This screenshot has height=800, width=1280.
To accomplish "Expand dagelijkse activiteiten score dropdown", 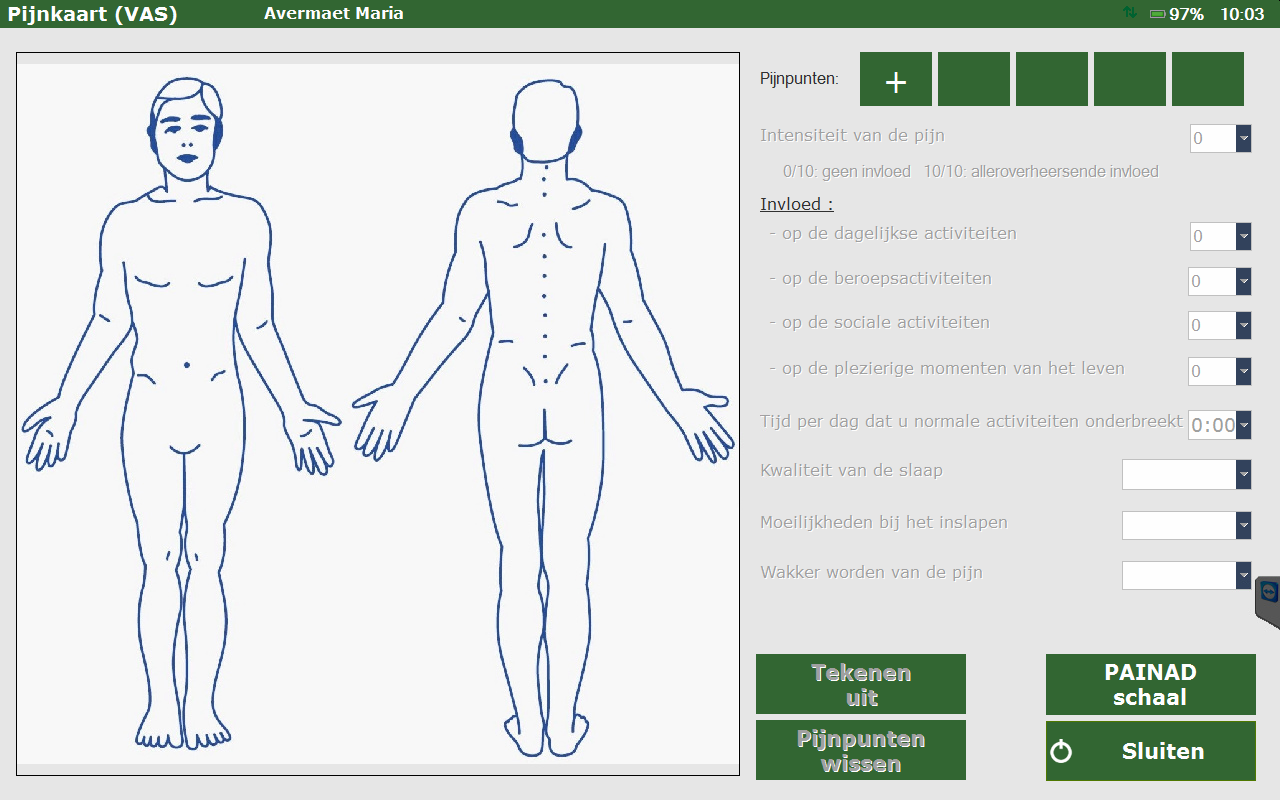I will click(1243, 237).
